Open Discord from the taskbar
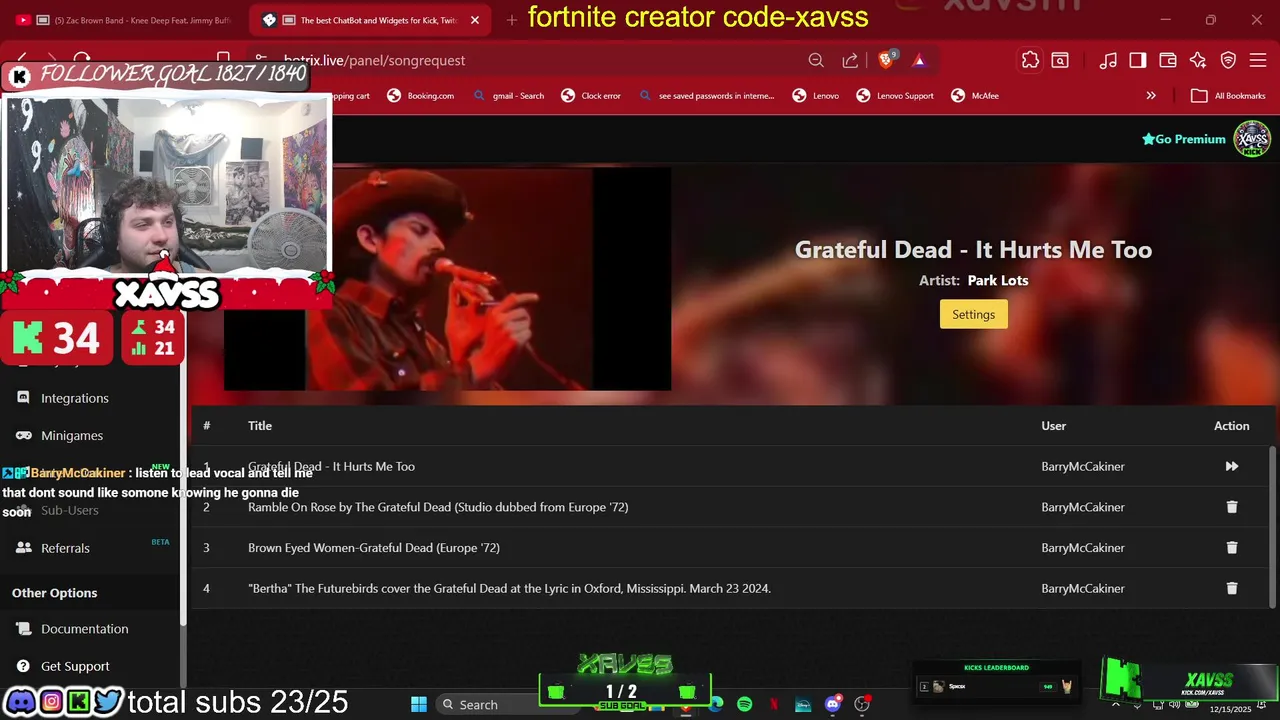Image resolution: width=1280 pixels, height=720 pixels. coord(832,704)
